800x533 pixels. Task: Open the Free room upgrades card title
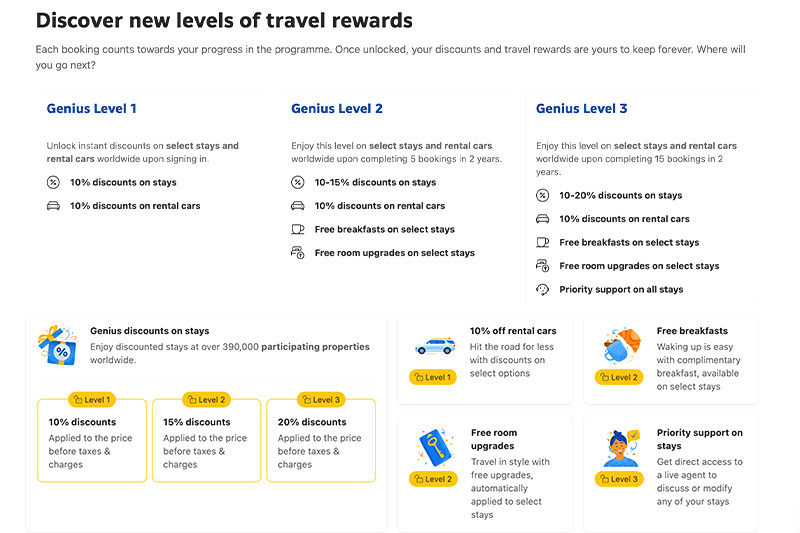tap(494, 440)
